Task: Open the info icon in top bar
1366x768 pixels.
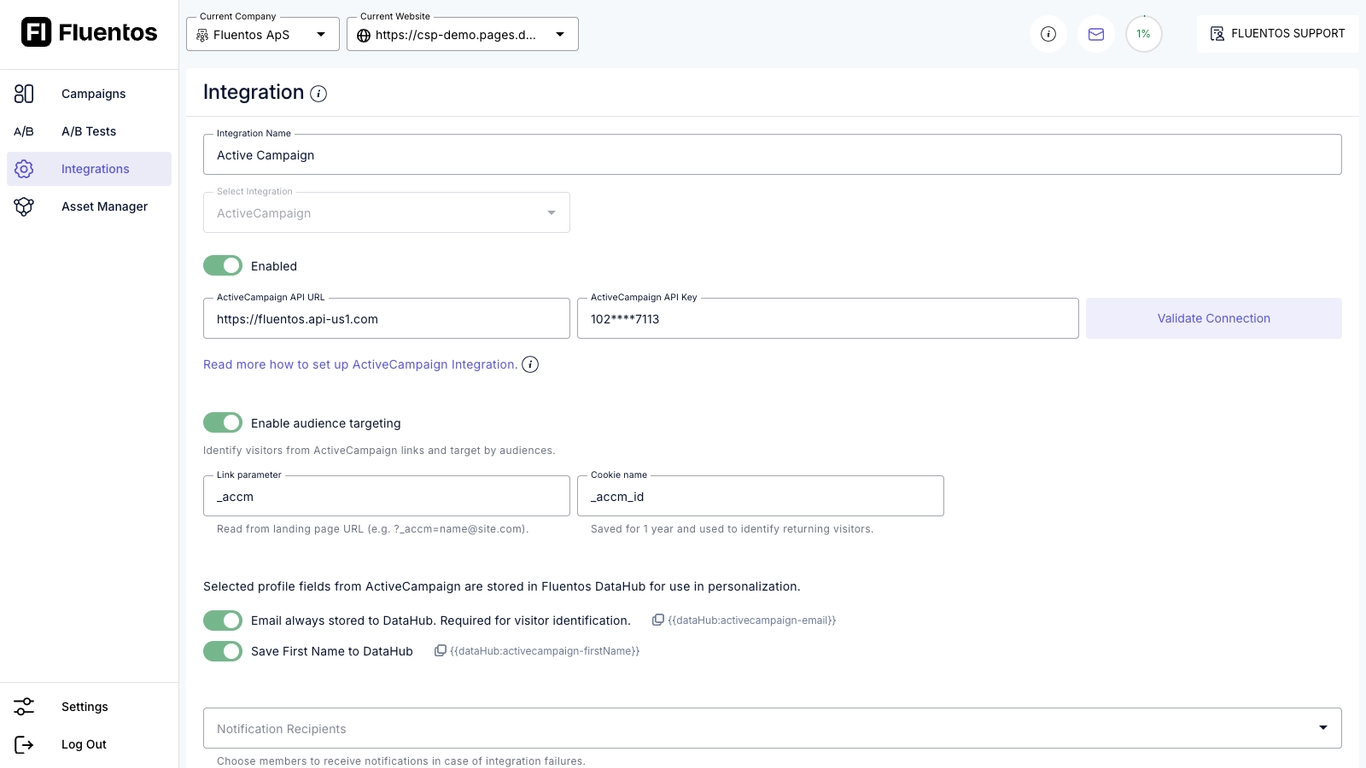Action: pos(1048,34)
